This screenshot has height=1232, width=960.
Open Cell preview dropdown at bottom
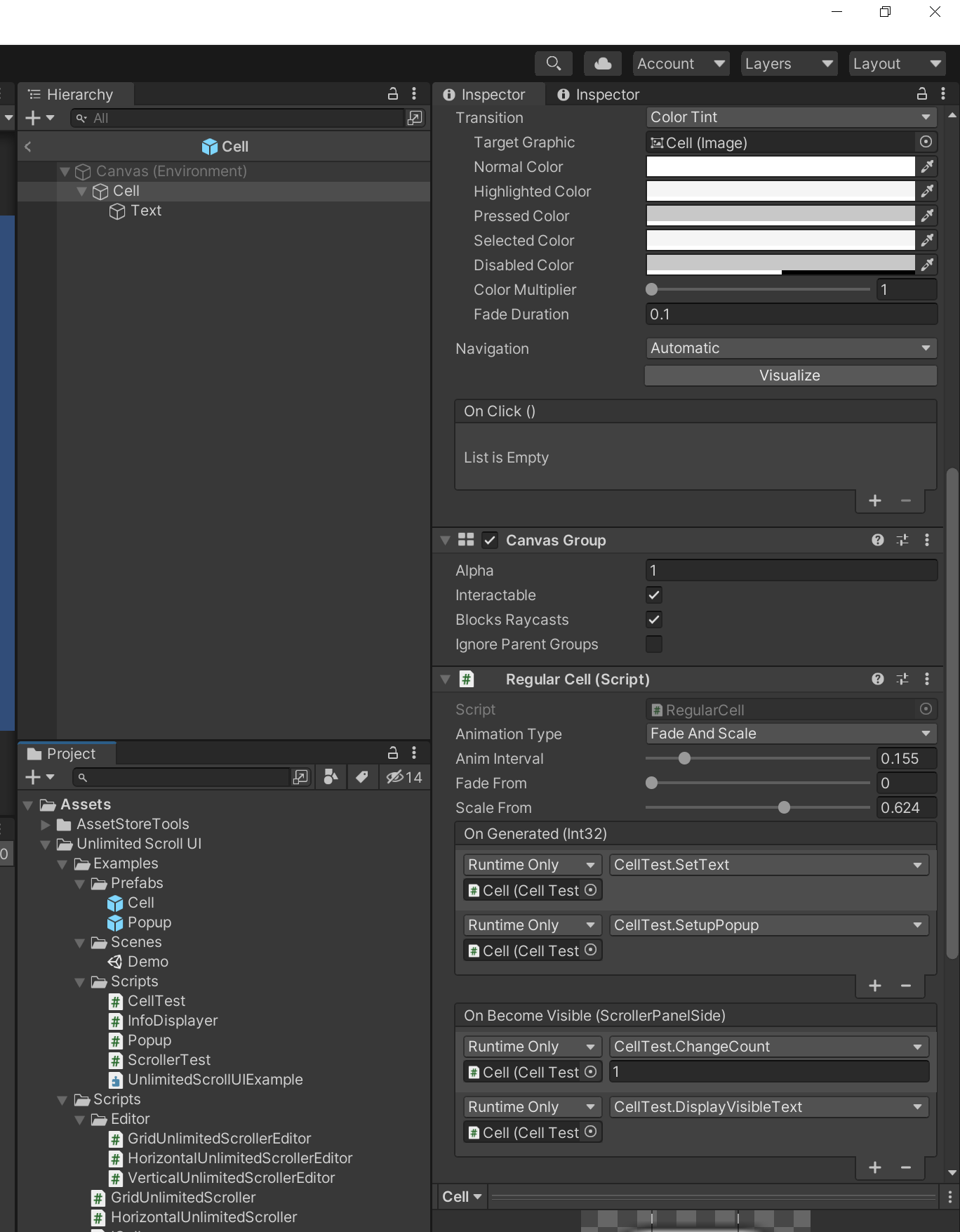click(462, 1197)
